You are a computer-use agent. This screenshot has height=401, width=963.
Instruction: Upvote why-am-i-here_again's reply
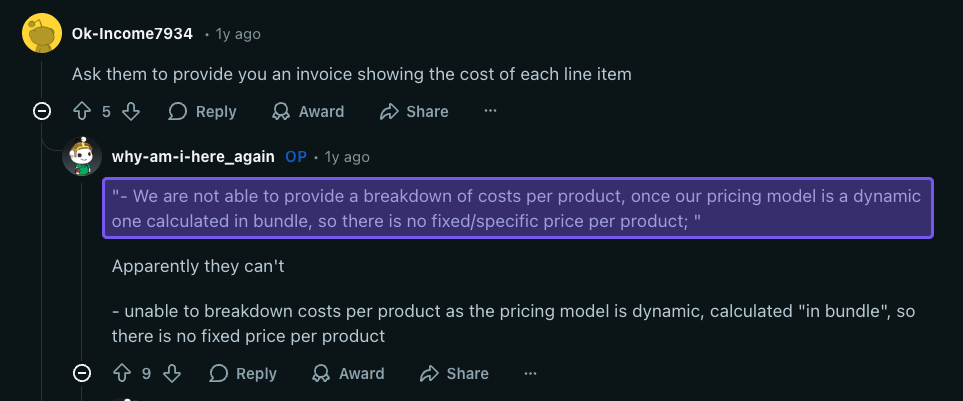[122, 373]
